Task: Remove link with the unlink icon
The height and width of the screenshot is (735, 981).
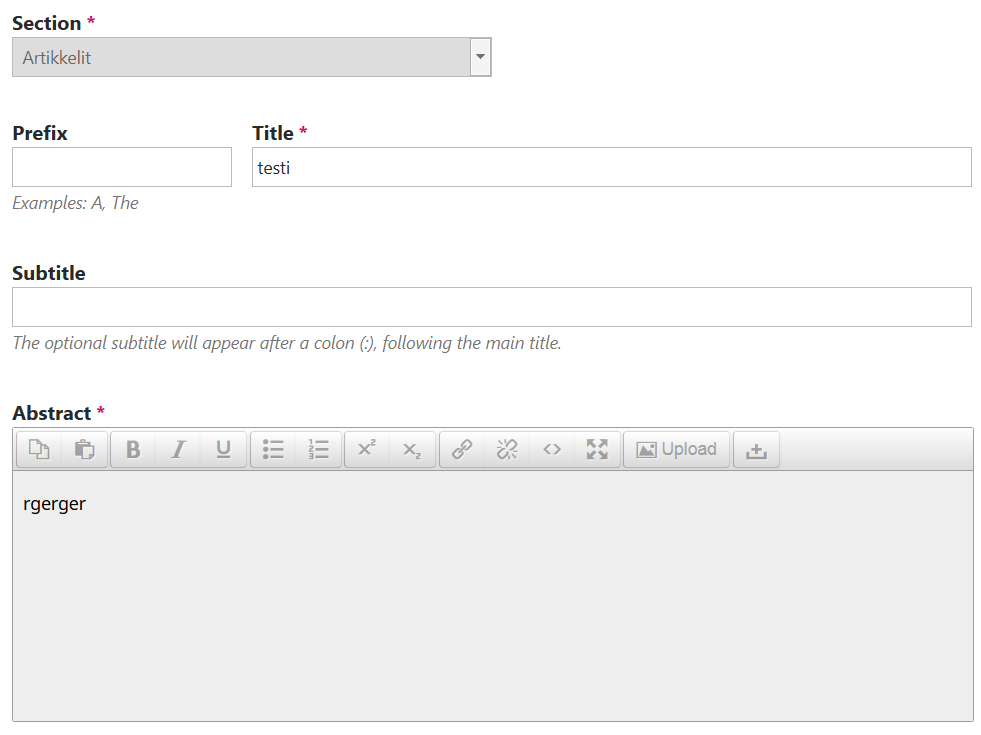Action: click(x=507, y=449)
